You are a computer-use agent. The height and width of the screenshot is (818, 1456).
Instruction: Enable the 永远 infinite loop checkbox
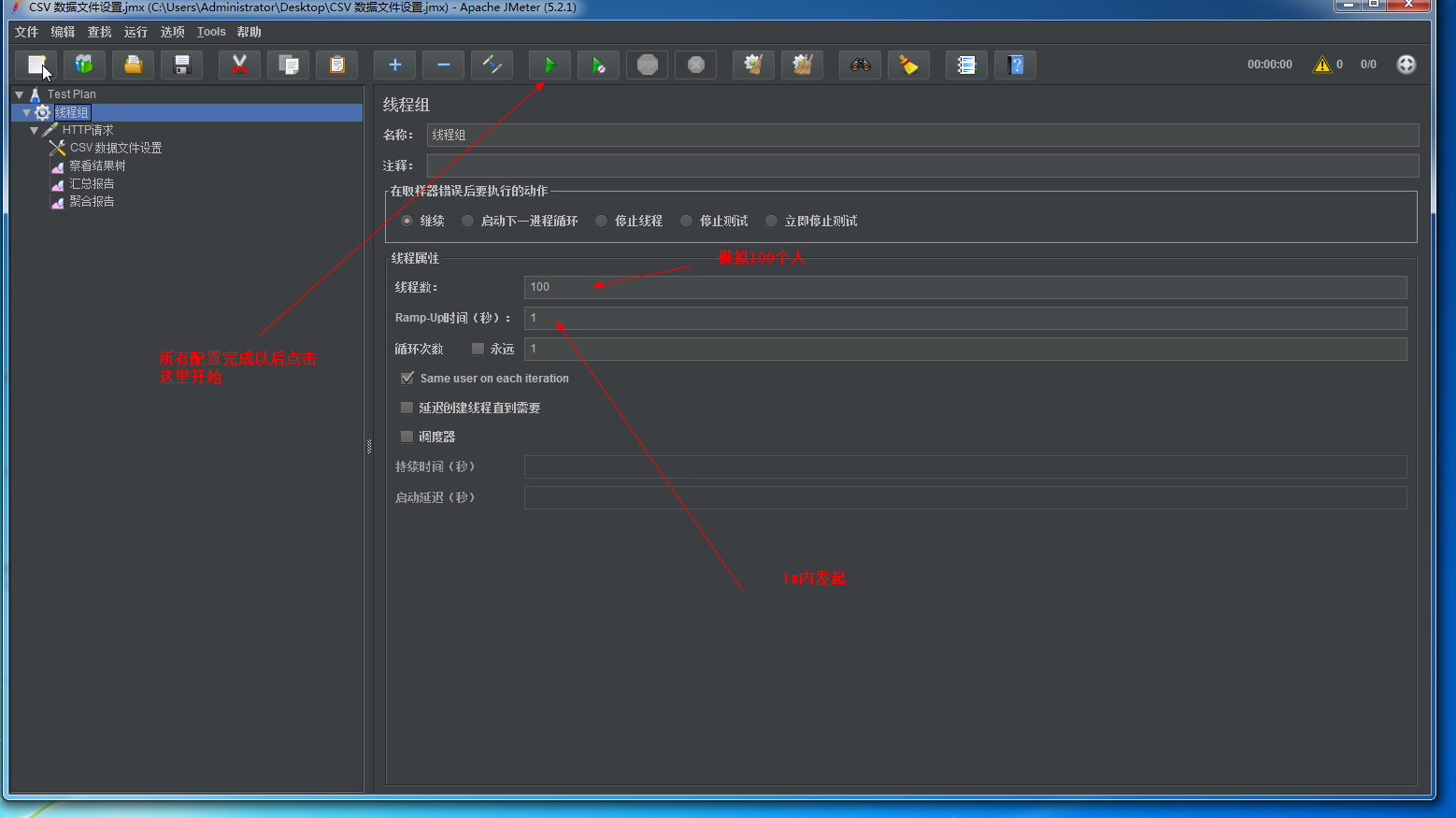478,349
